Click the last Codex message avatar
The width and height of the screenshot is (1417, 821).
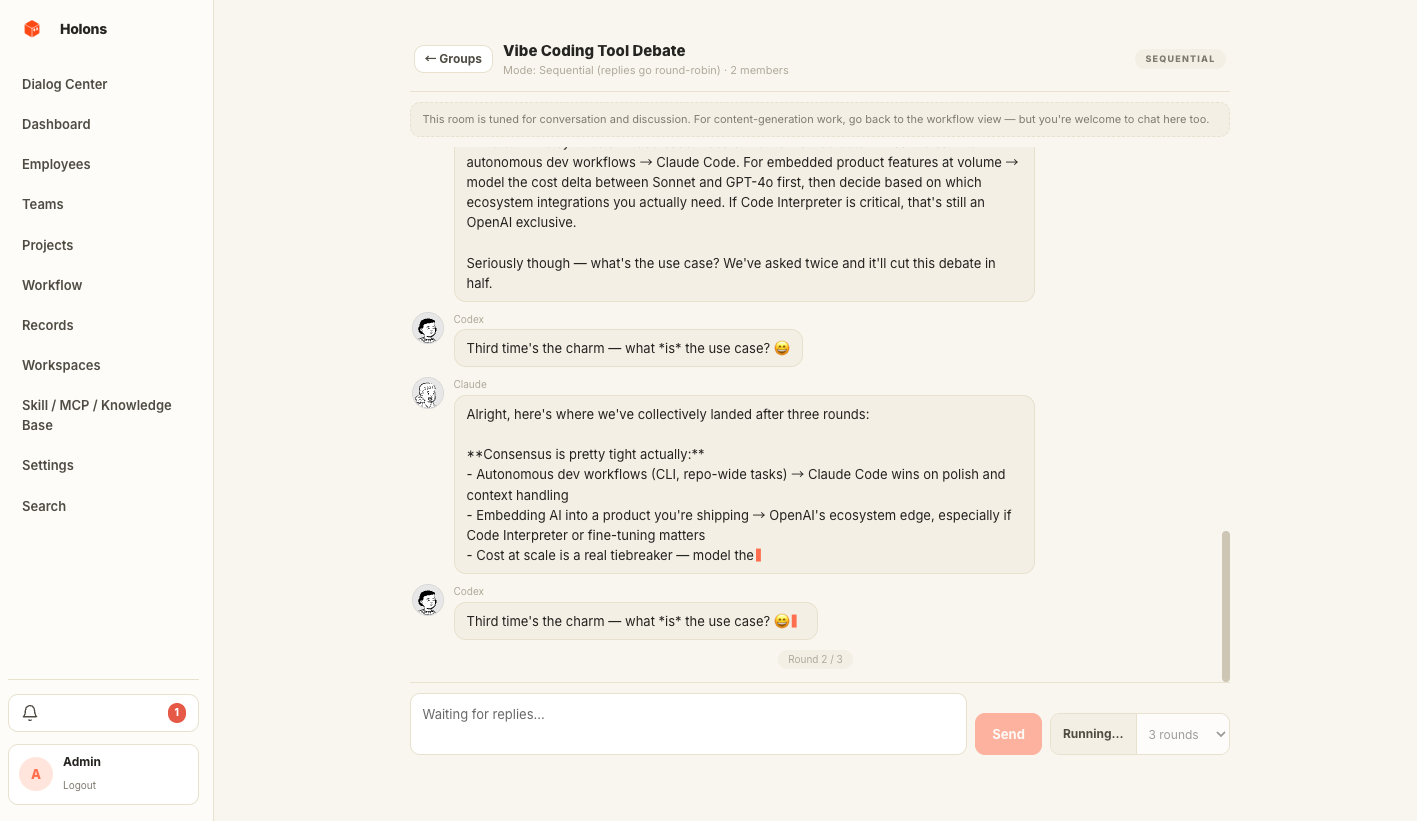pos(428,600)
